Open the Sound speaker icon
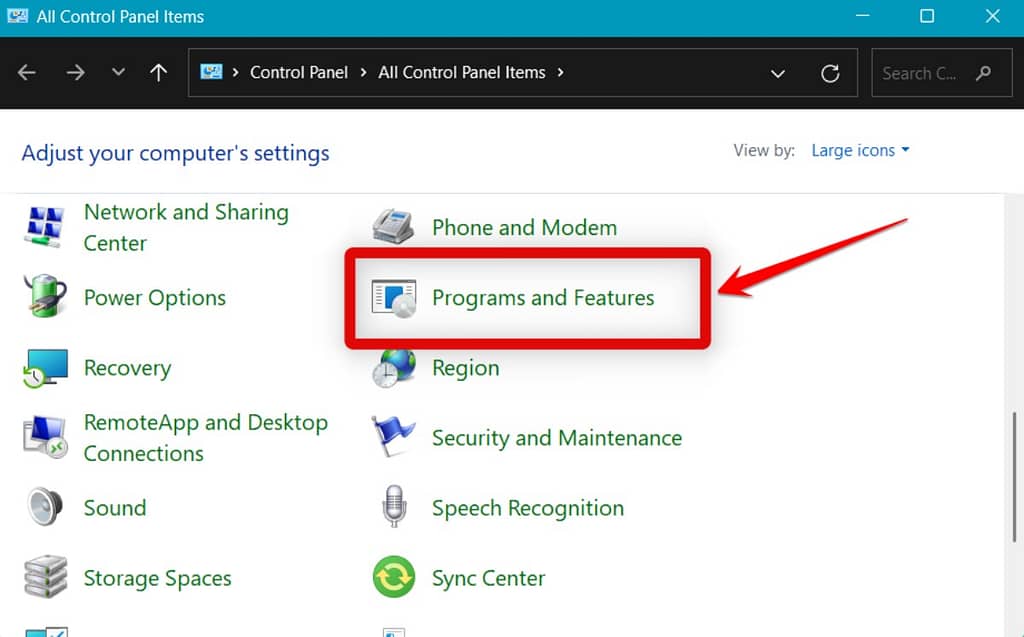 pos(45,507)
